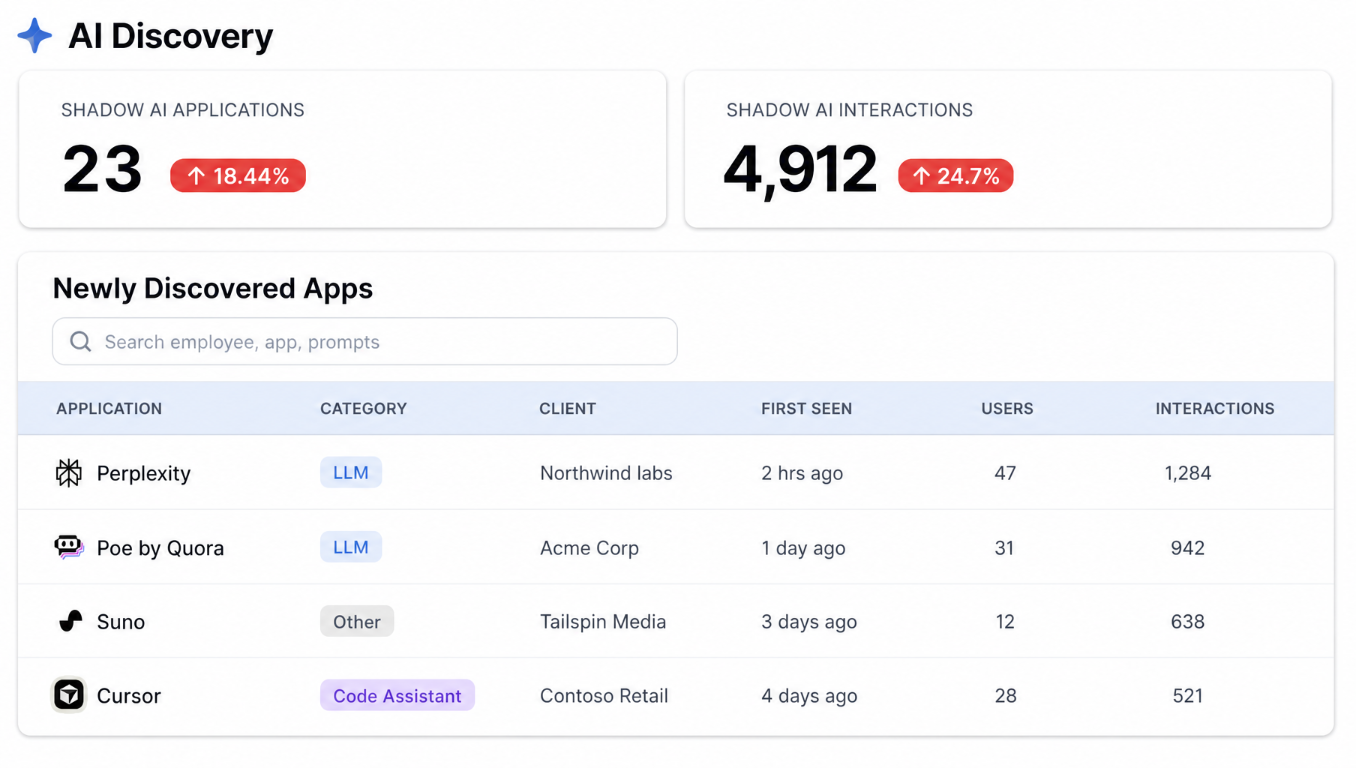Viewport: 1356px width, 768px height.
Task: Click the blue sparkle AI Discovery icon
Action: pyautogui.click(x=35, y=36)
